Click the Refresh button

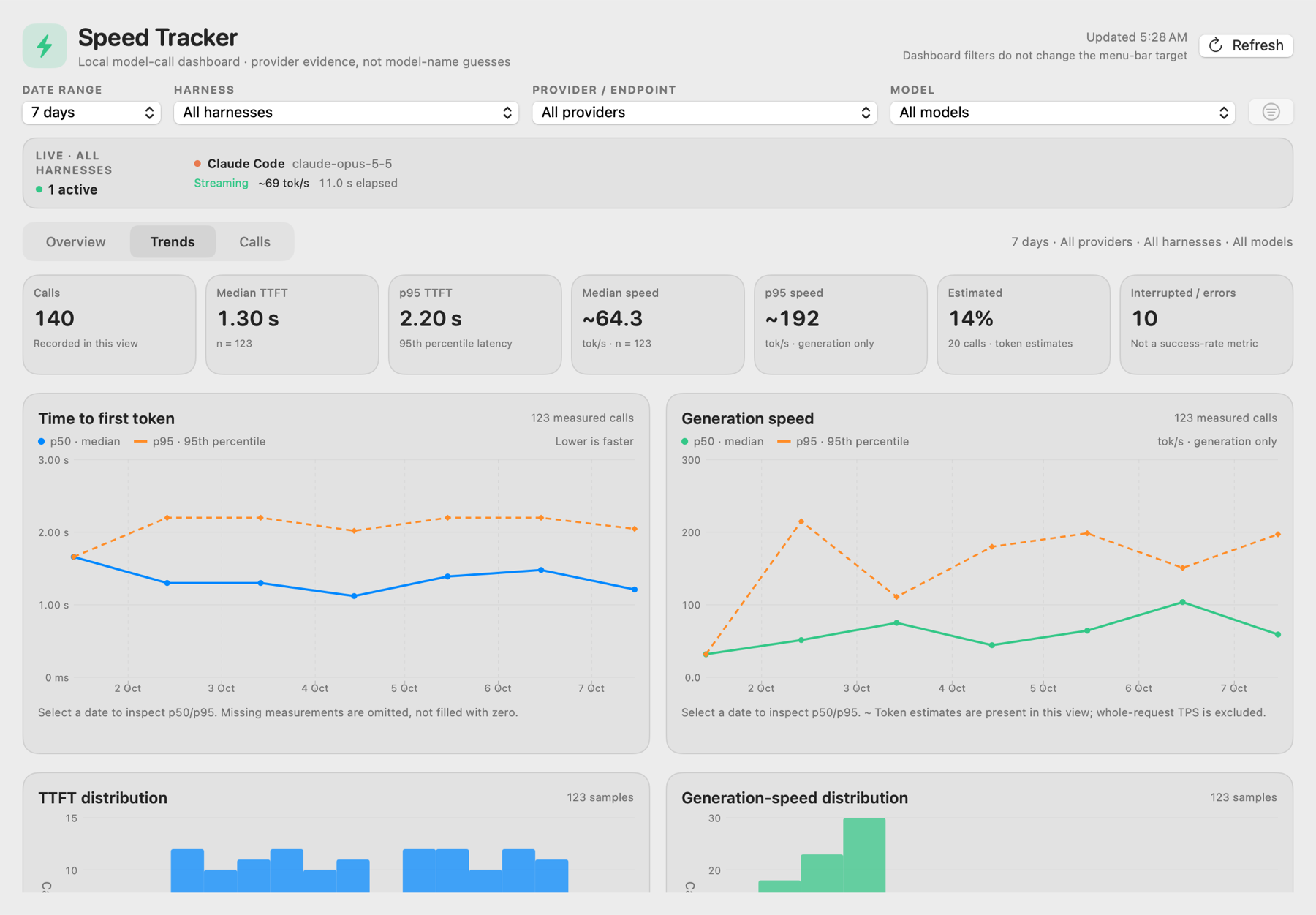point(1246,45)
